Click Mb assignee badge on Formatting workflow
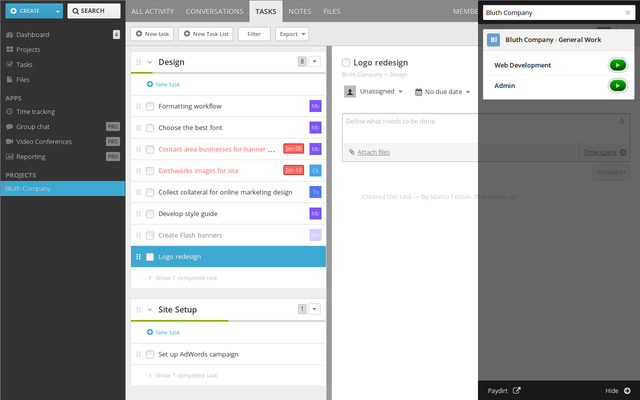The image size is (640, 400). [x=315, y=106]
